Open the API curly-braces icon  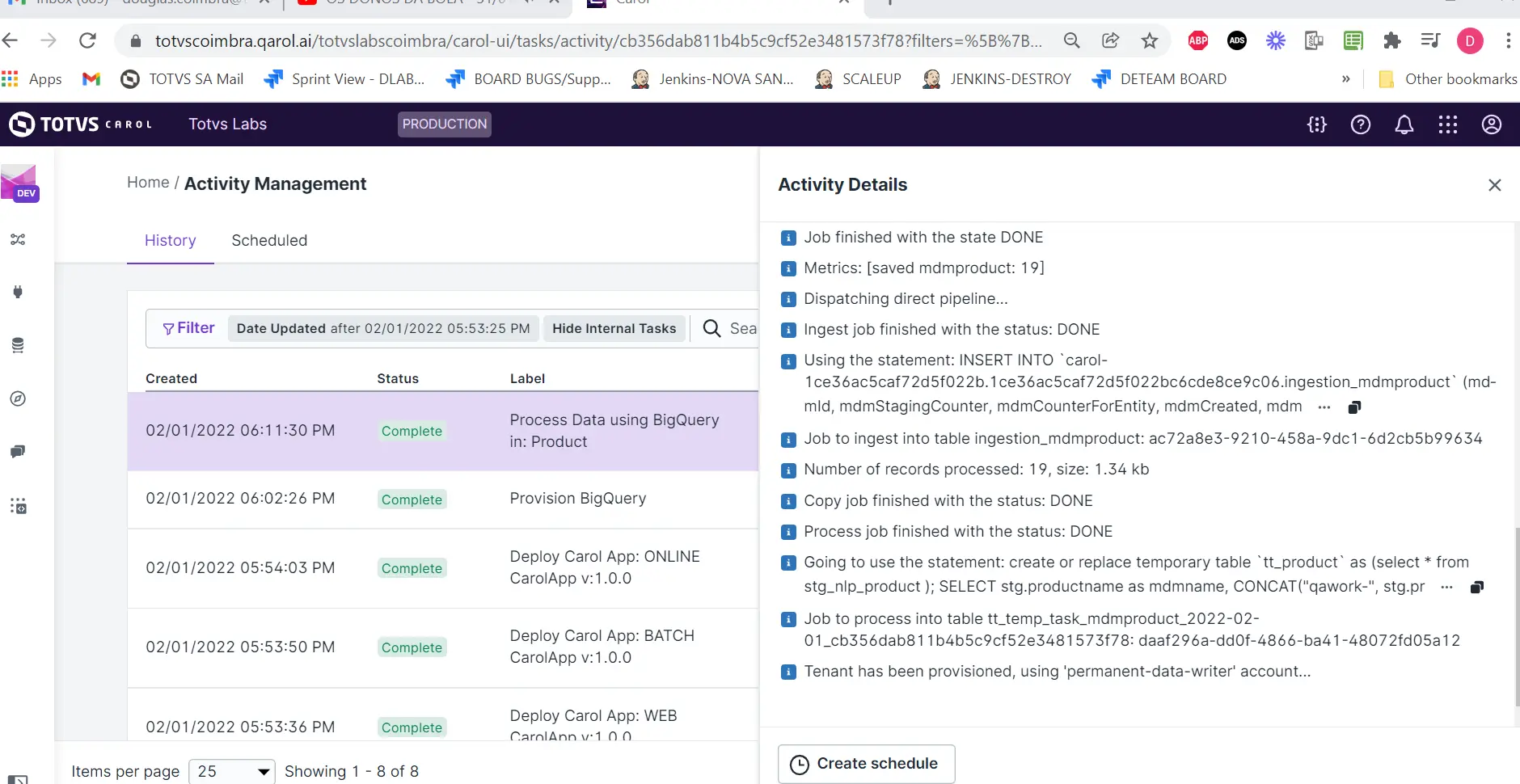click(x=1317, y=124)
